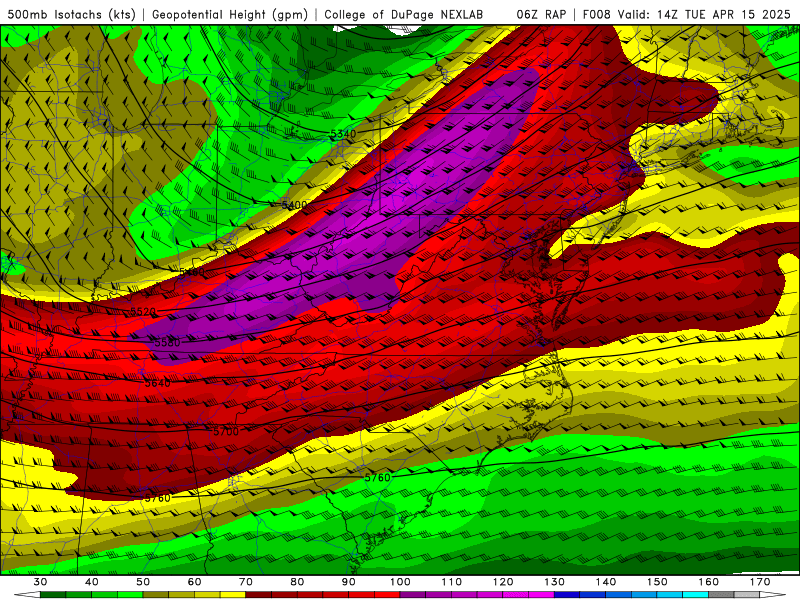Click the '100' tick on the color scale

click(401, 582)
